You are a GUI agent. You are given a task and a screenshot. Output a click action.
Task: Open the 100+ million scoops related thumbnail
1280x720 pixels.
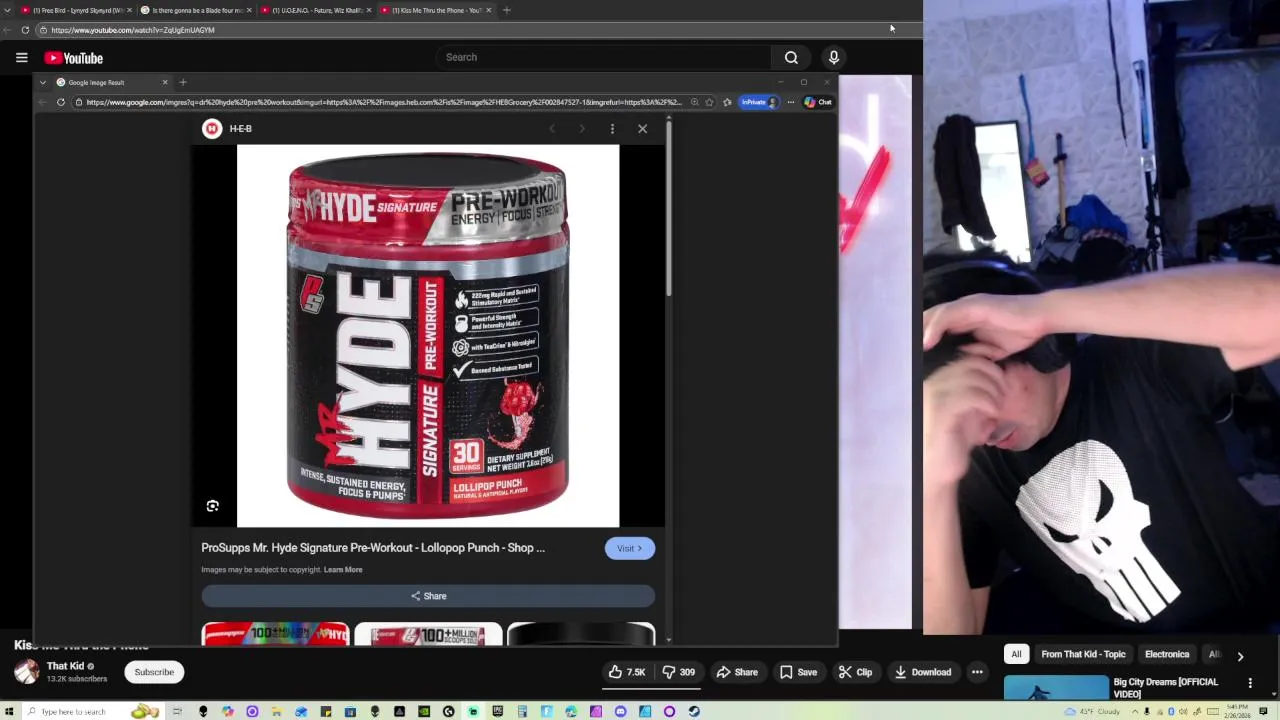pyautogui.click(x=428, y=634)
